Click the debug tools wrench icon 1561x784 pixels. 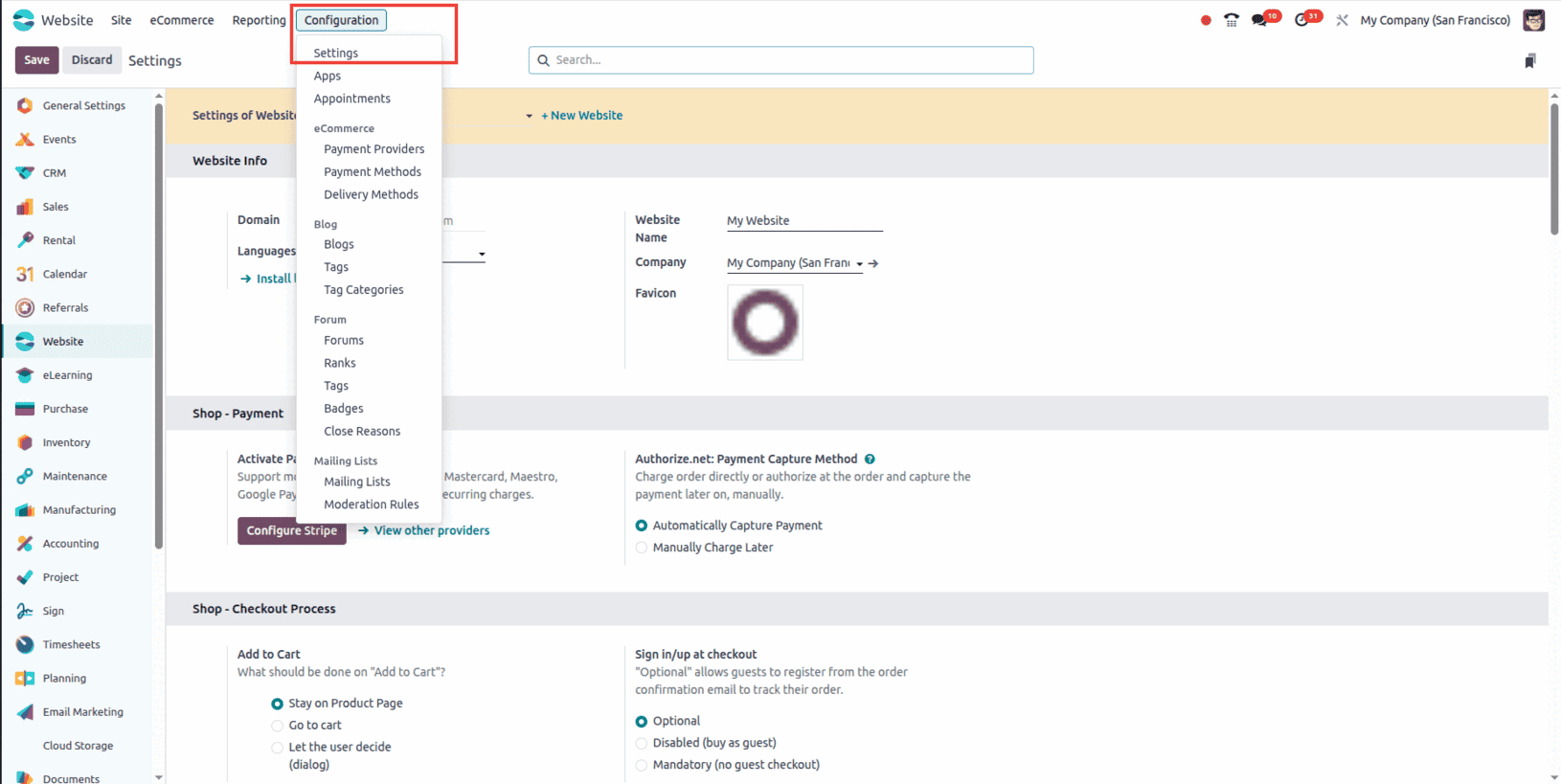[1342, 20]
